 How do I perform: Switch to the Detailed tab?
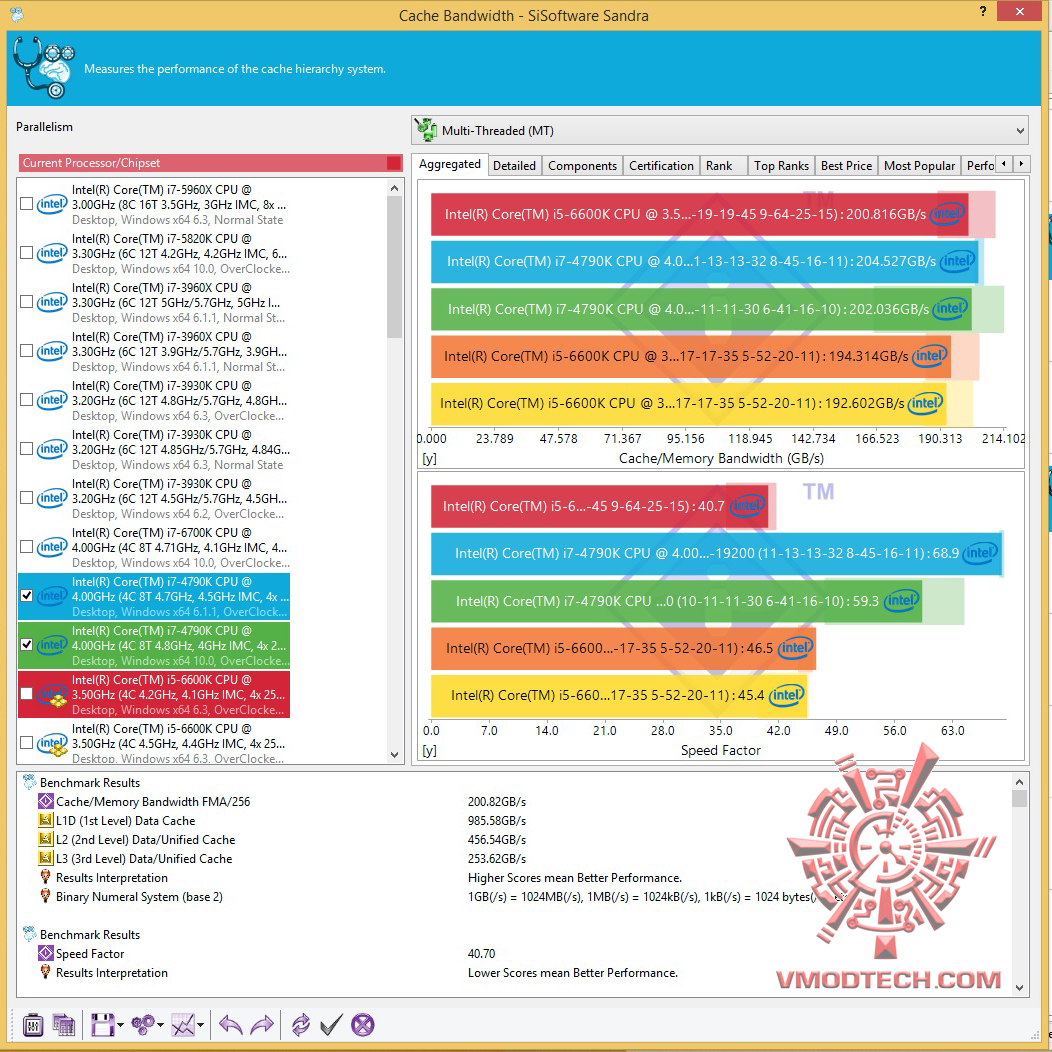pyautogui.click(x=514, y=166)
